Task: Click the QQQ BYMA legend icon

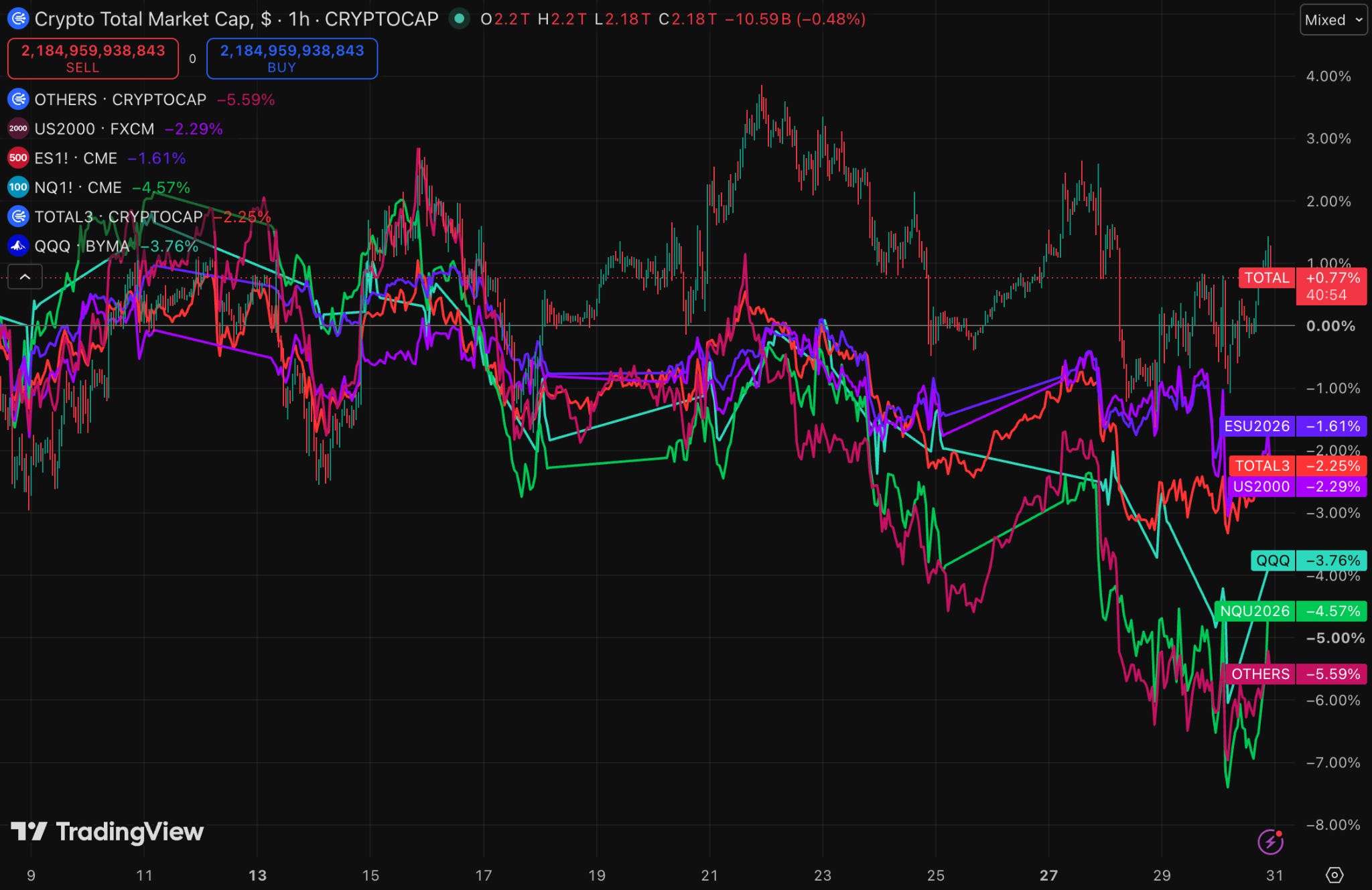Action: 18,246
